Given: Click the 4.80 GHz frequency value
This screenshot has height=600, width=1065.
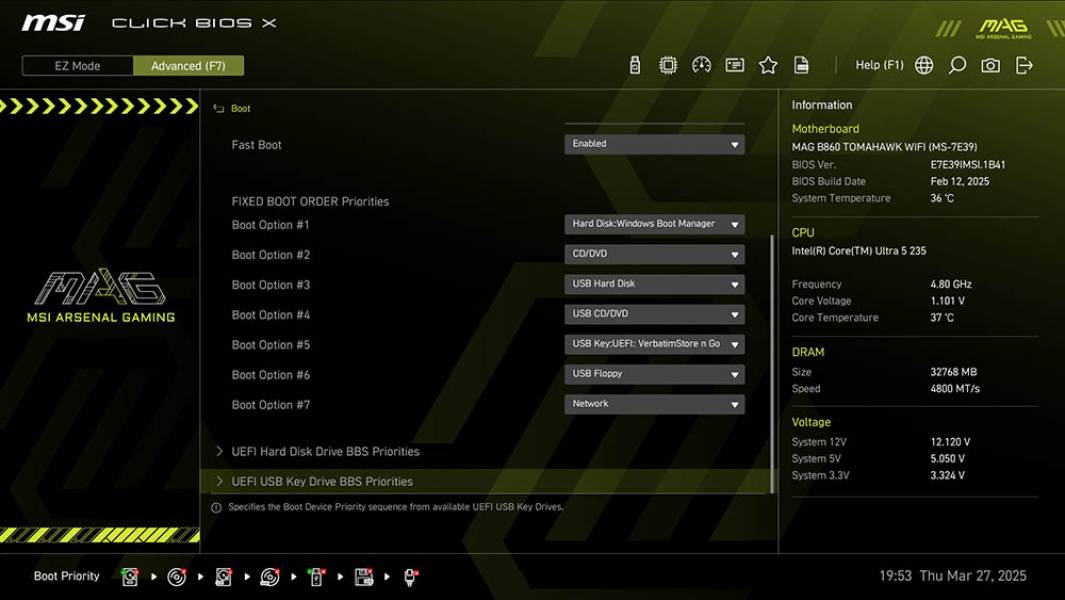Looking at the screenshot, I should [951, 284].
